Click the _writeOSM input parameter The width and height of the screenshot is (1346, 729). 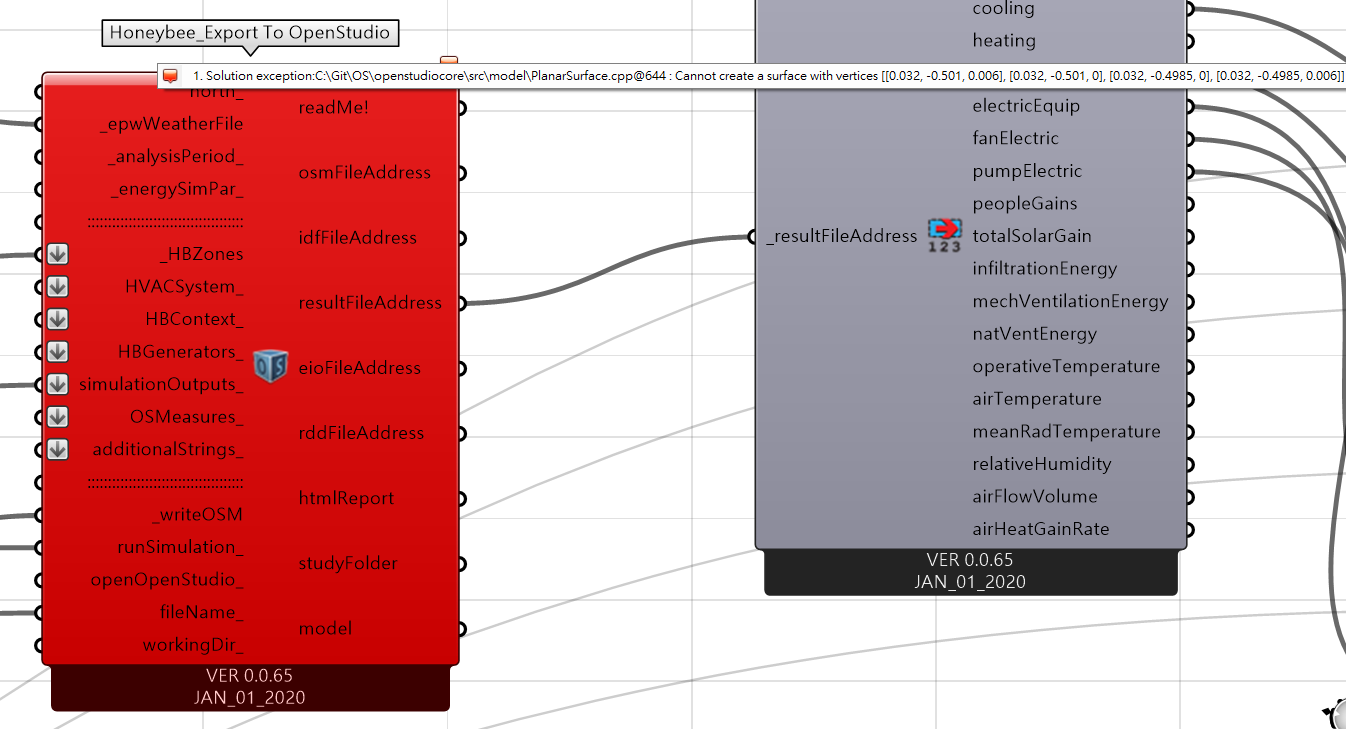pyautogui.click(x=198, y=515)
